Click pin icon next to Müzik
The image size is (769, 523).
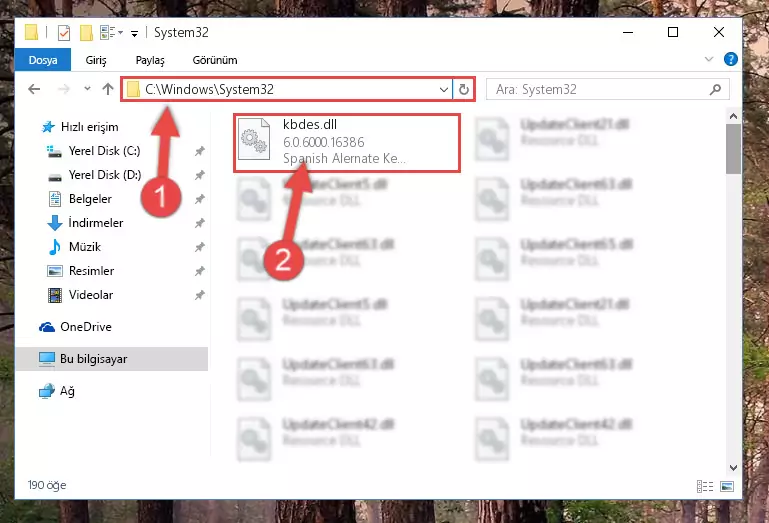point(199,247)
